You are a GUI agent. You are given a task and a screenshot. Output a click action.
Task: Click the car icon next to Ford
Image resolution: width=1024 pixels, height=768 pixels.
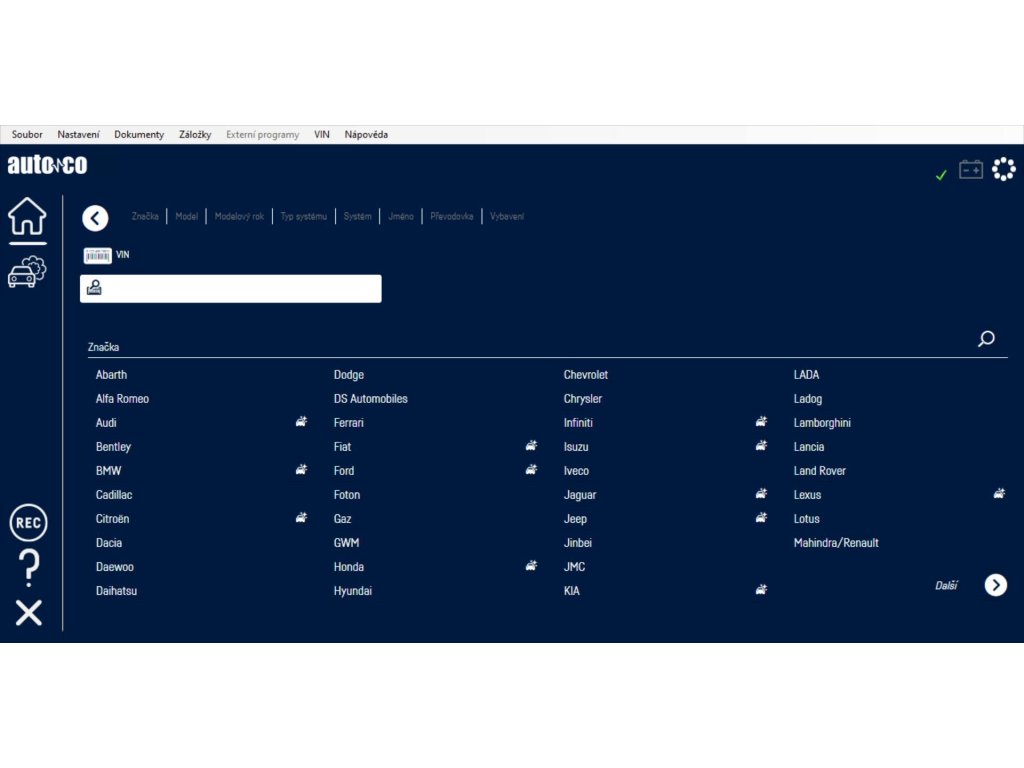coord(532,470)
